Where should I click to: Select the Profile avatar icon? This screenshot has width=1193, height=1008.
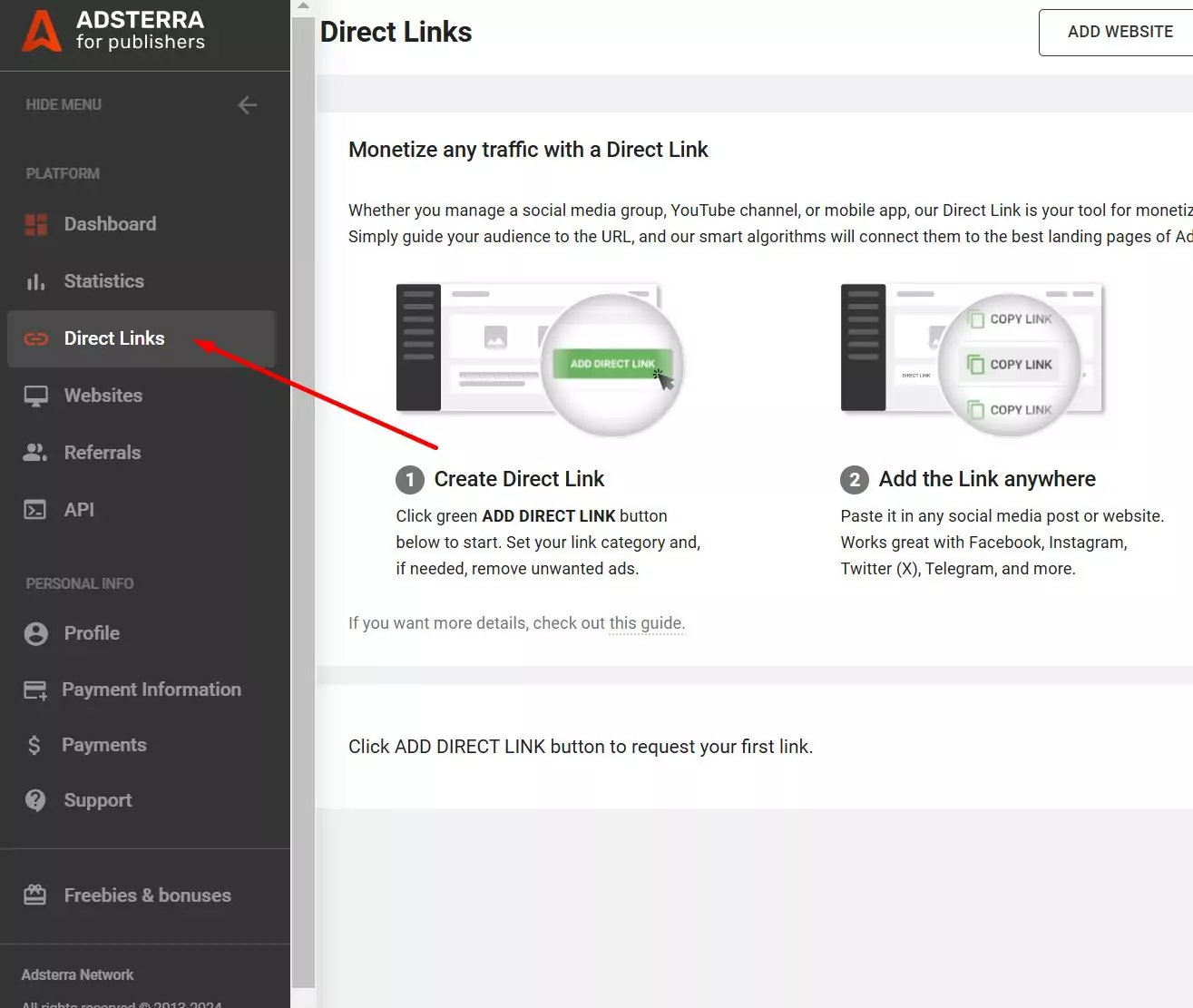(35, 633)
